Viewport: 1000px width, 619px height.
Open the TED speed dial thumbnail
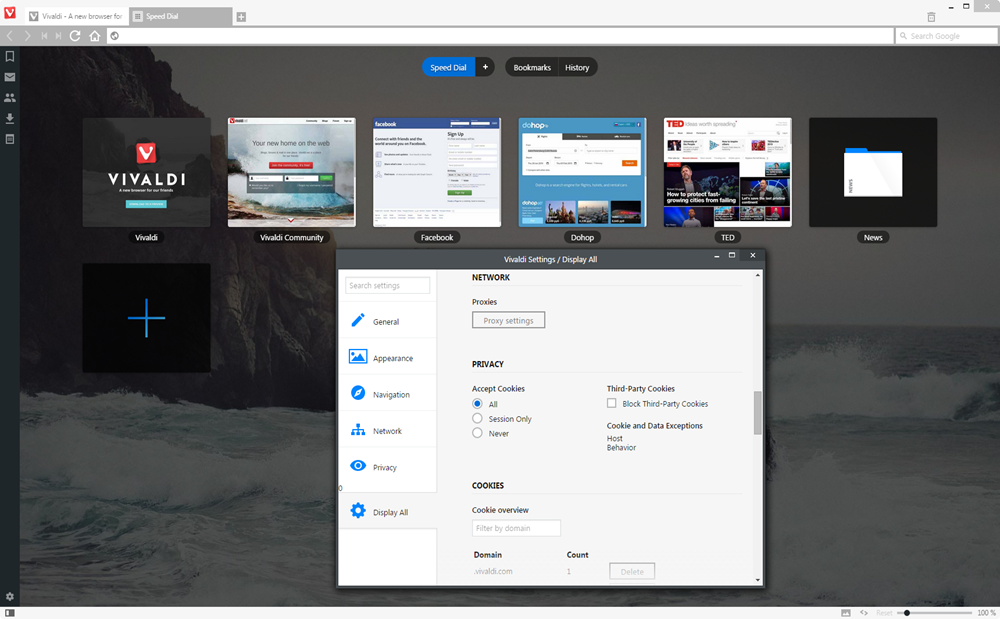[x=728, y=172]
